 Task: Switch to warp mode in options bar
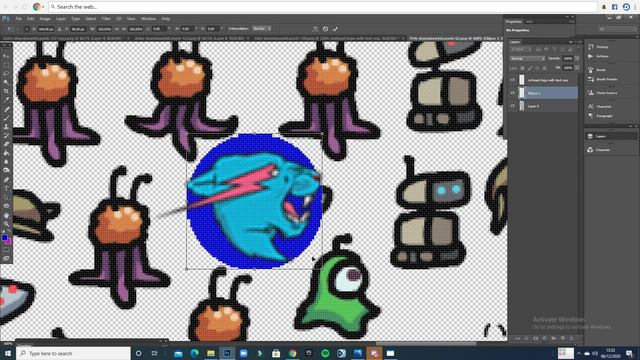click(x=315, y=29)
